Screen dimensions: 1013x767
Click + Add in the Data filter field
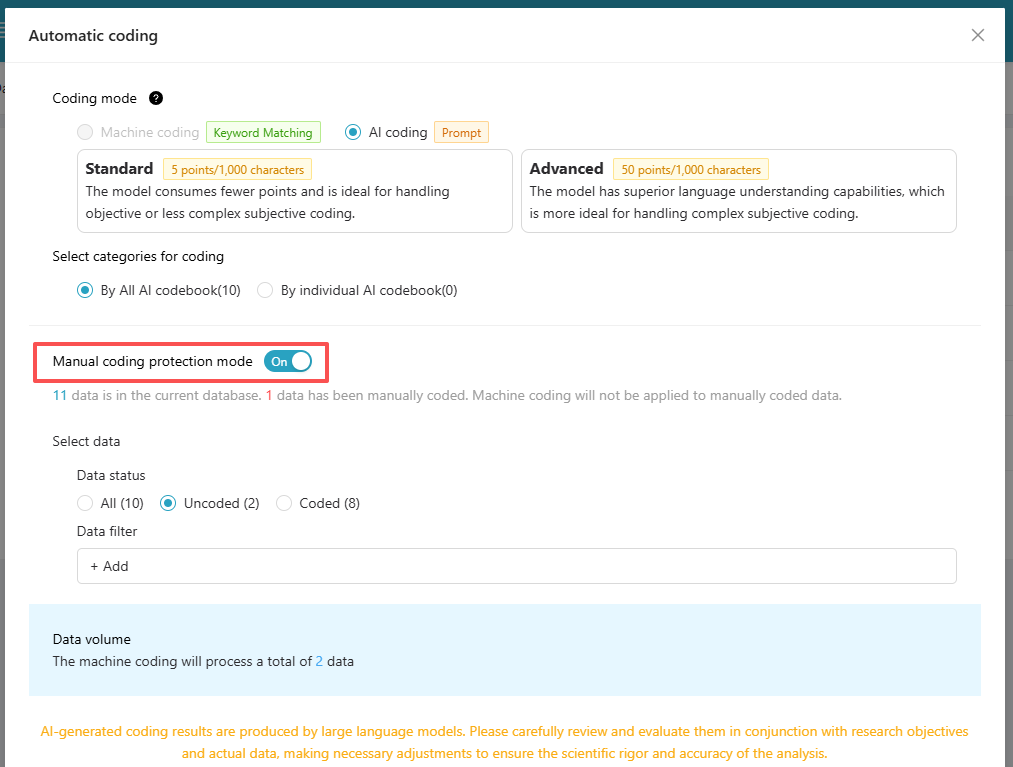(x=110, y=566)
